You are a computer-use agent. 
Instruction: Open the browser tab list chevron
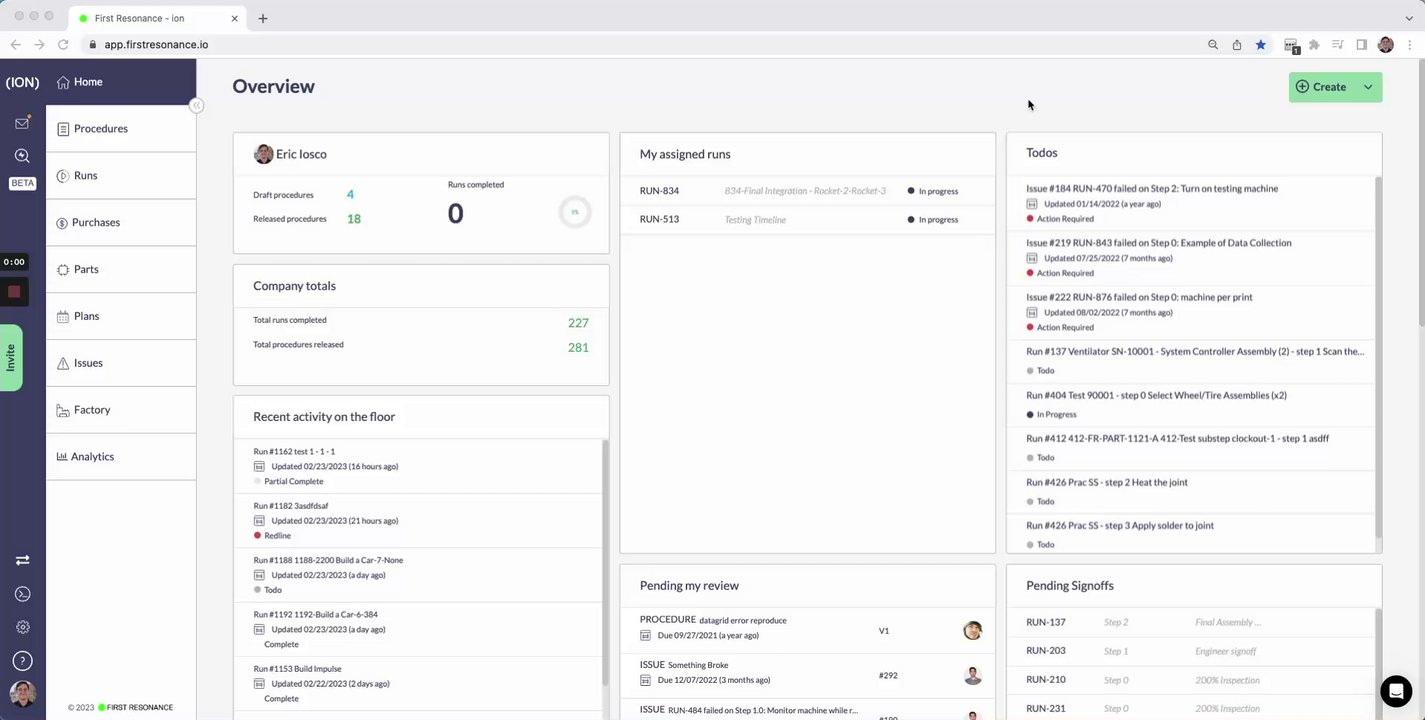click(1409, 17)
